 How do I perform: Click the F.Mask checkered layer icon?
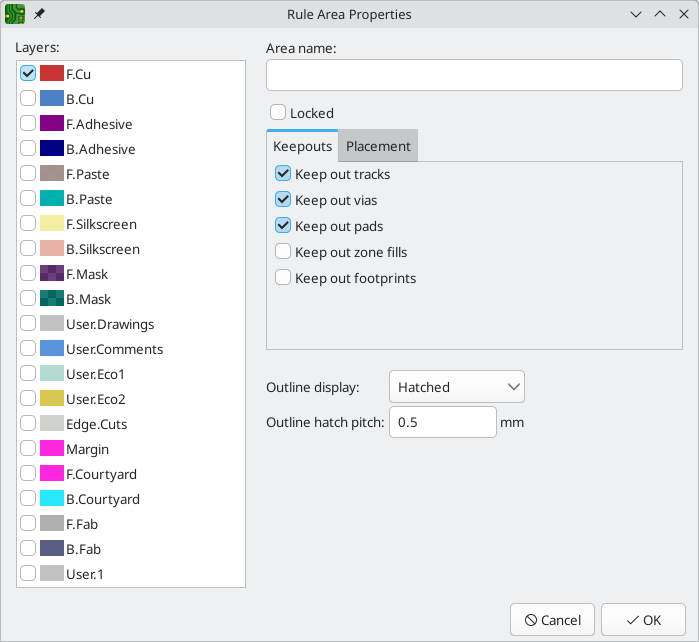[x=52, y=274]
